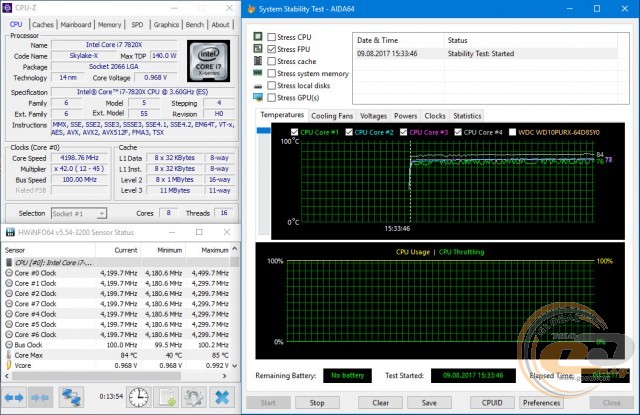Click the HWiNFO clock reset icon
The image size is (640, 415).
tap(139, 397)
